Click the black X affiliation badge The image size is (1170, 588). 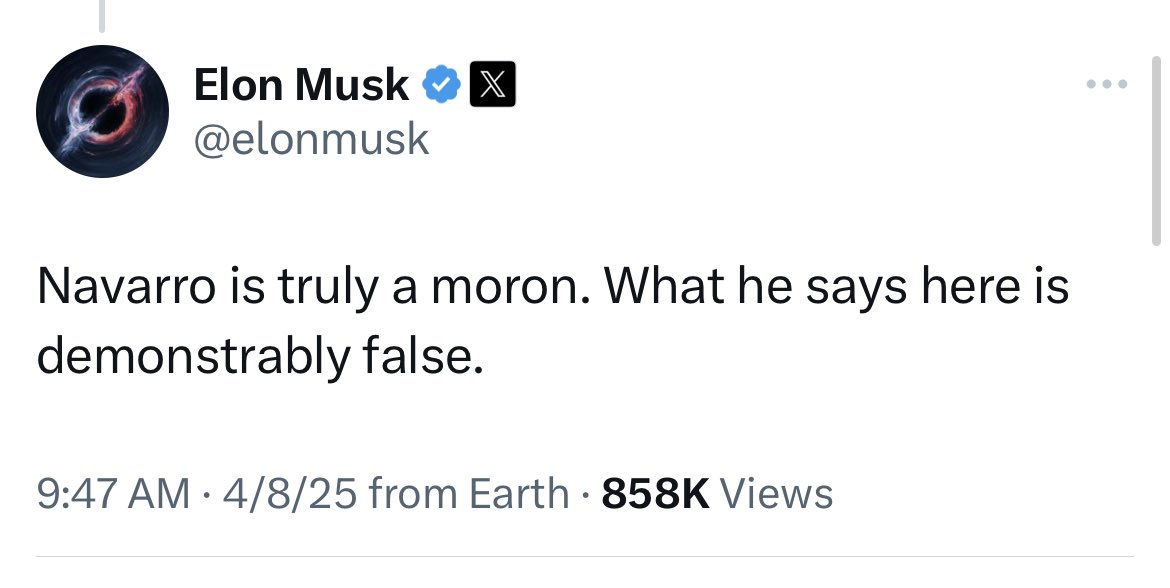pyautogui.click(x=492, y=86)
